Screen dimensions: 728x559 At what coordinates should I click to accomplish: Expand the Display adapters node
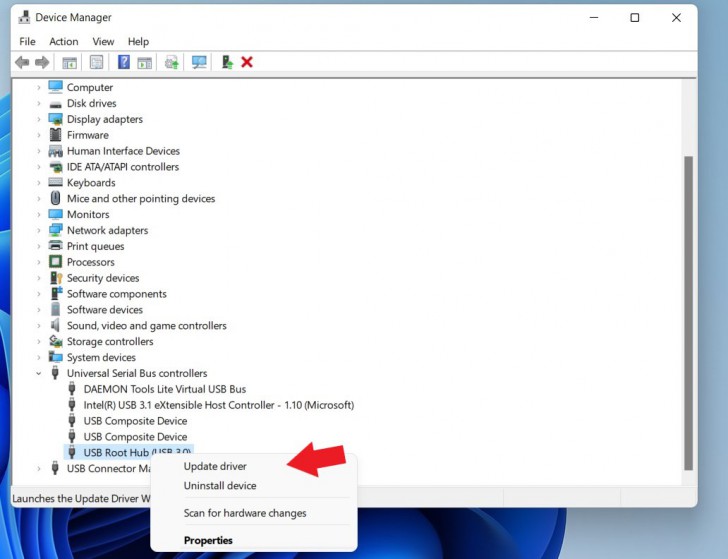click(x=39, y=119)
